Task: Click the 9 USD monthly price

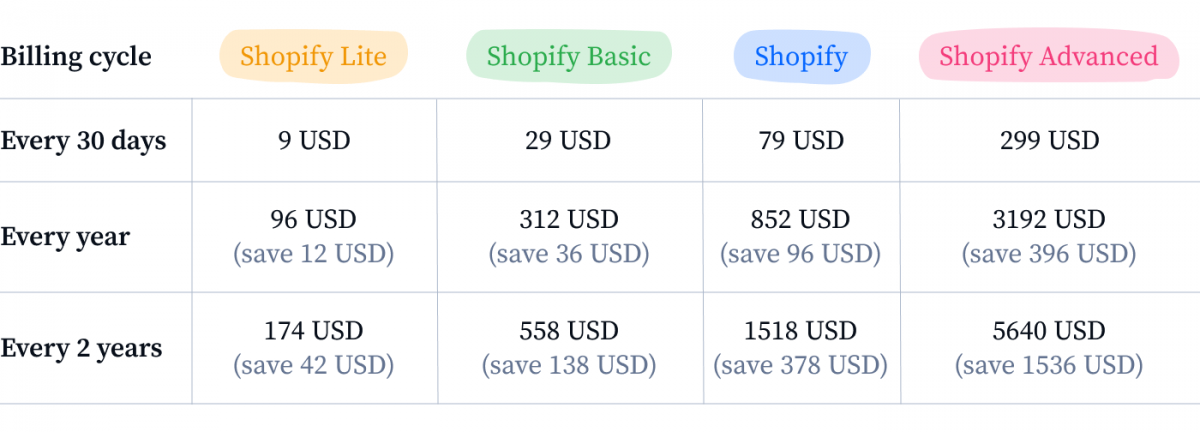Action: [x=314, y=141]
